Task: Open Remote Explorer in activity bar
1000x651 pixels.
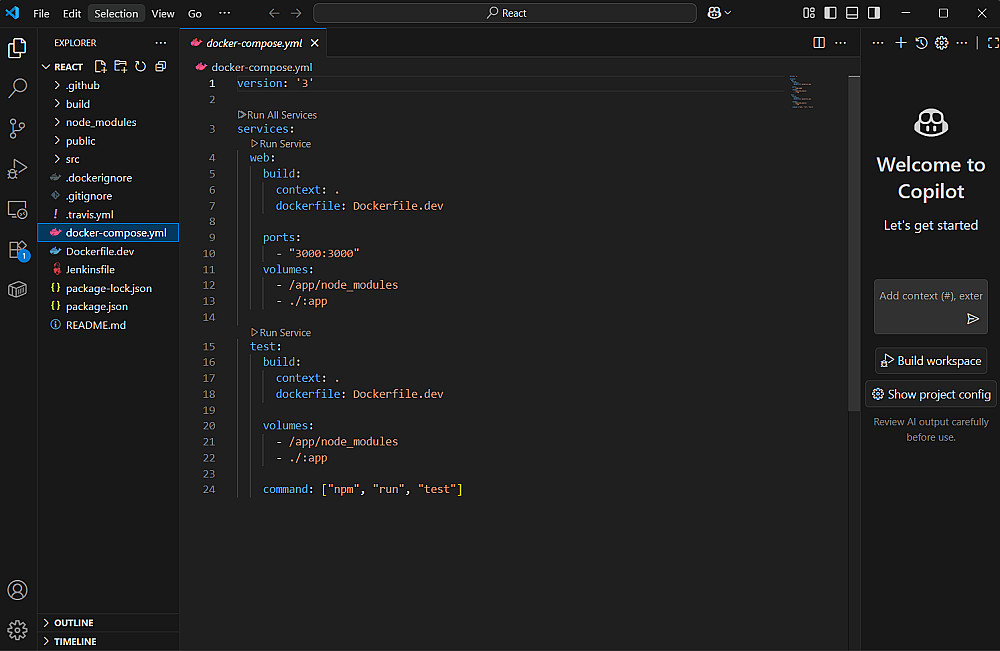Action: click(x=17, y=209)
